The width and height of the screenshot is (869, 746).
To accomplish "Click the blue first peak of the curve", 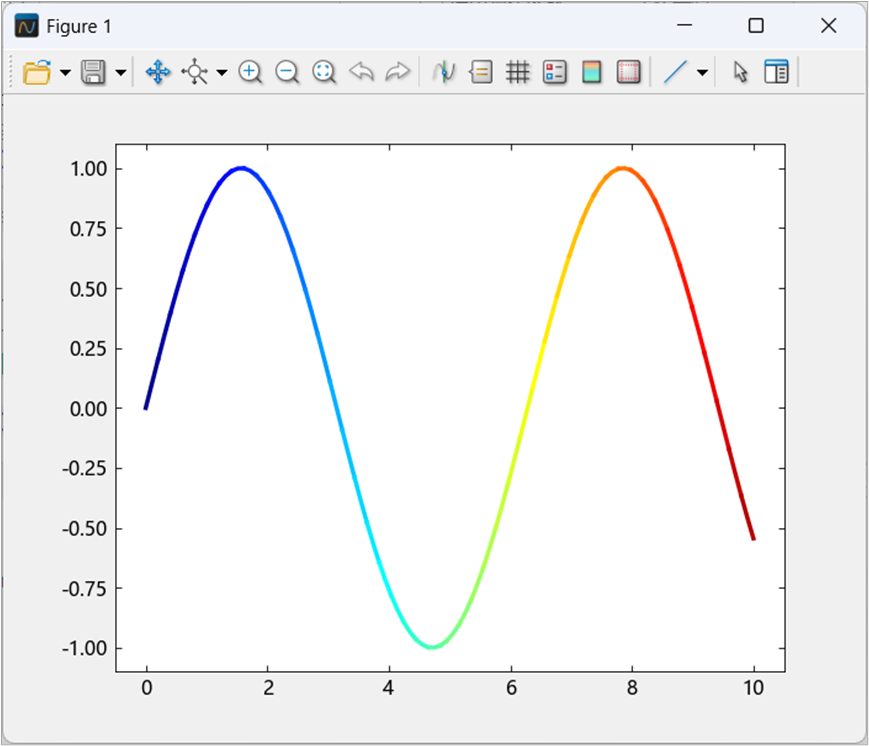I will [x=242, y=168].
